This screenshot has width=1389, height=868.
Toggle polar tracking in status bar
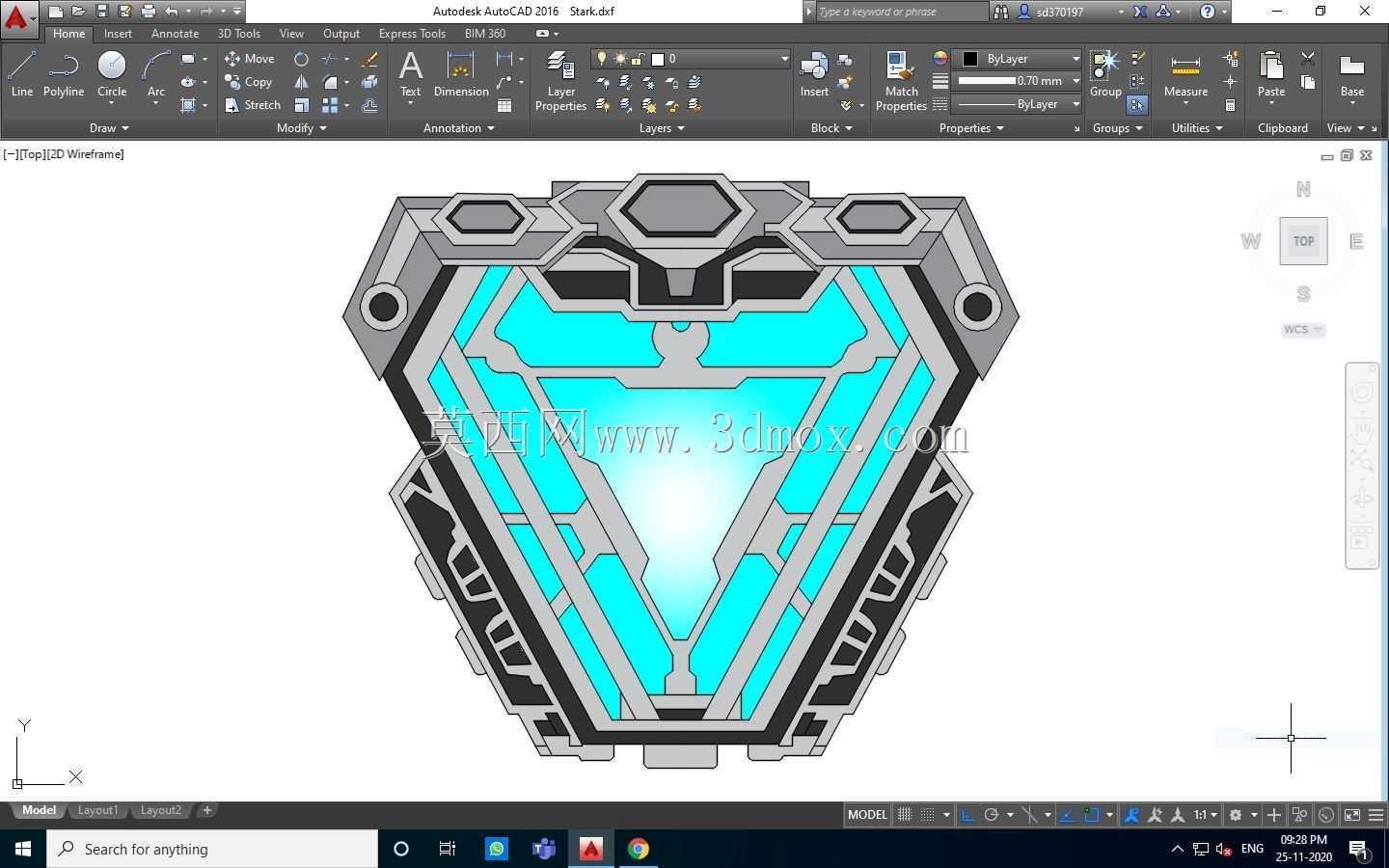(991, 815)
